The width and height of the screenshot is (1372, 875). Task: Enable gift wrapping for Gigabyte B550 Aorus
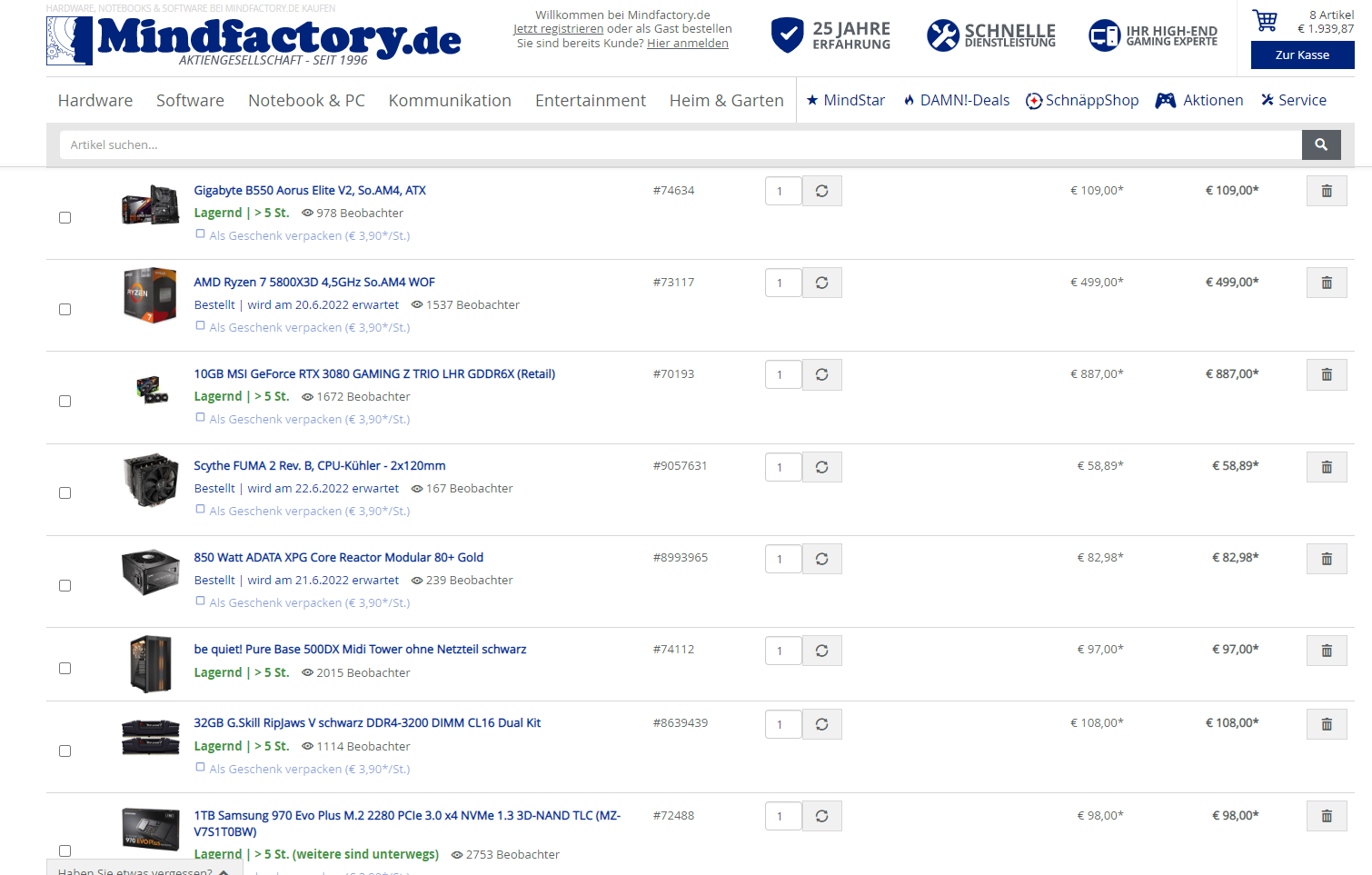point(201,234)
